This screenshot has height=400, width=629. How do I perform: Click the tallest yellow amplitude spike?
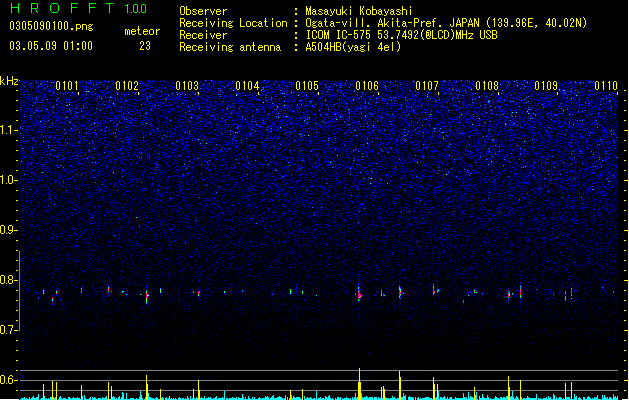coord(359,383)
